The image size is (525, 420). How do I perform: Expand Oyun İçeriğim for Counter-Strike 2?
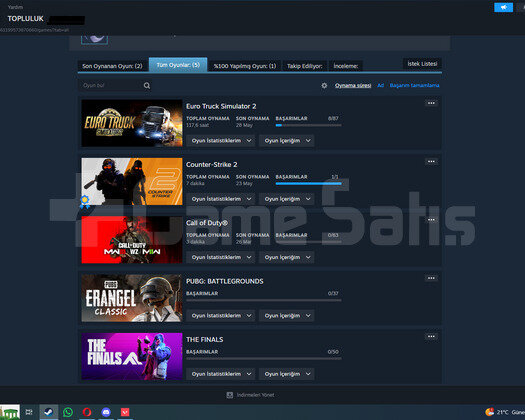tap(287, 199)
